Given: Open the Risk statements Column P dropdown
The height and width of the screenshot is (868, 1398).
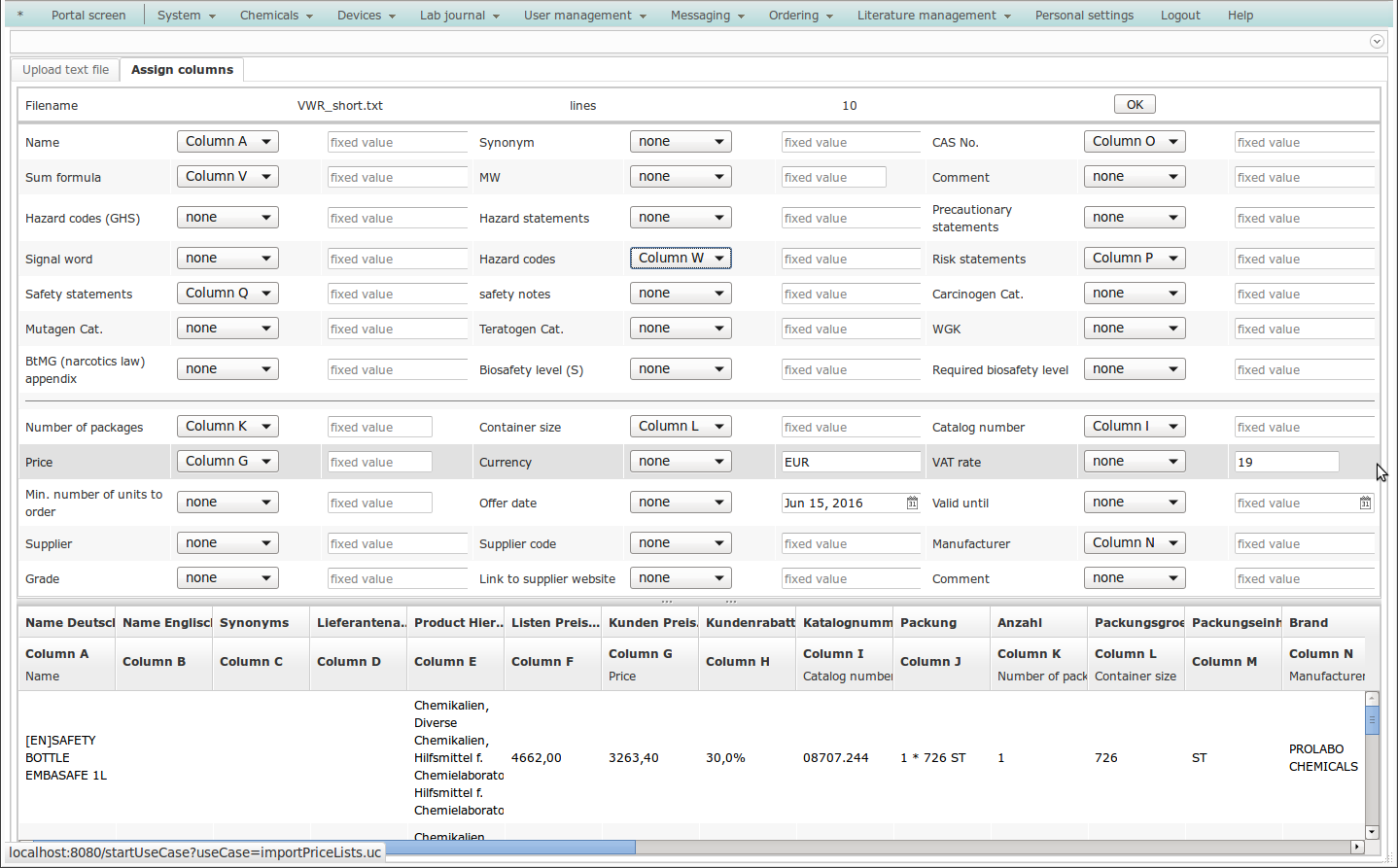Looking at the screenshot, I should click(1135, 258).
